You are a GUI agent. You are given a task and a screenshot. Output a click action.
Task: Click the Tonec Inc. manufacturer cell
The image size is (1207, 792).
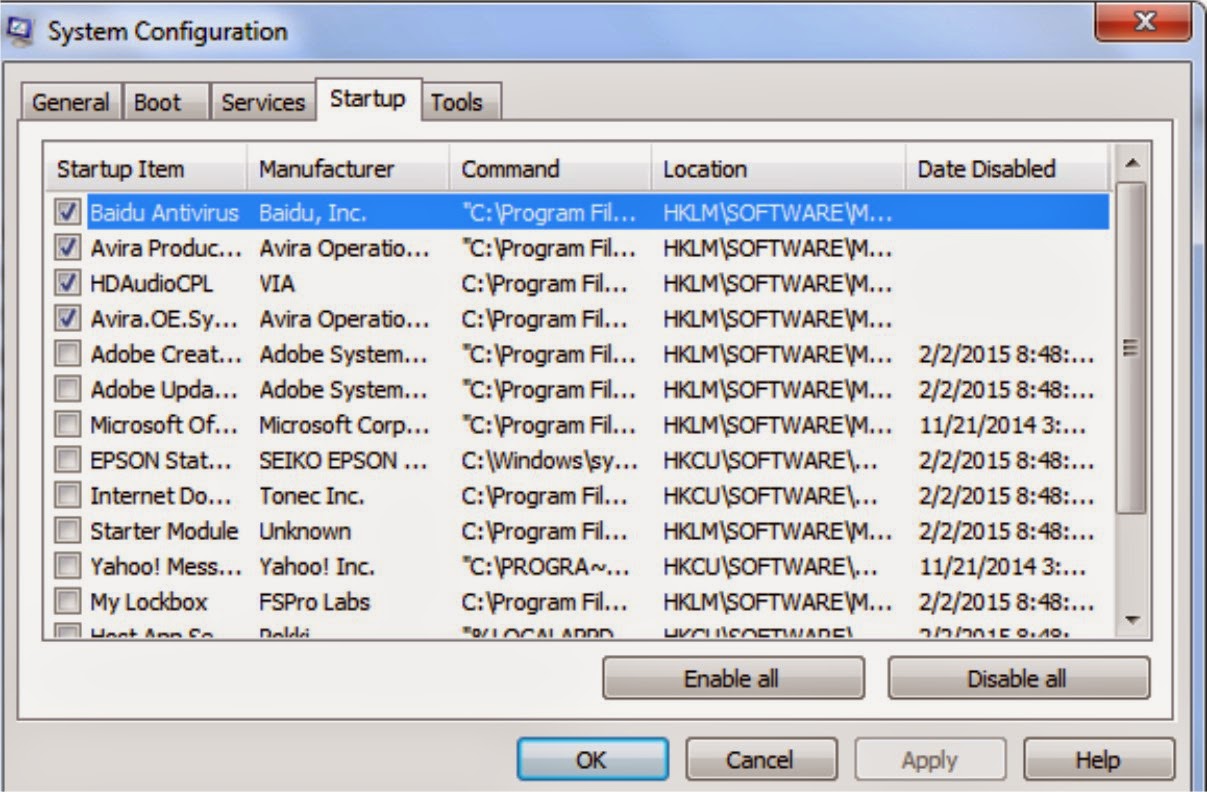[312, 496]
